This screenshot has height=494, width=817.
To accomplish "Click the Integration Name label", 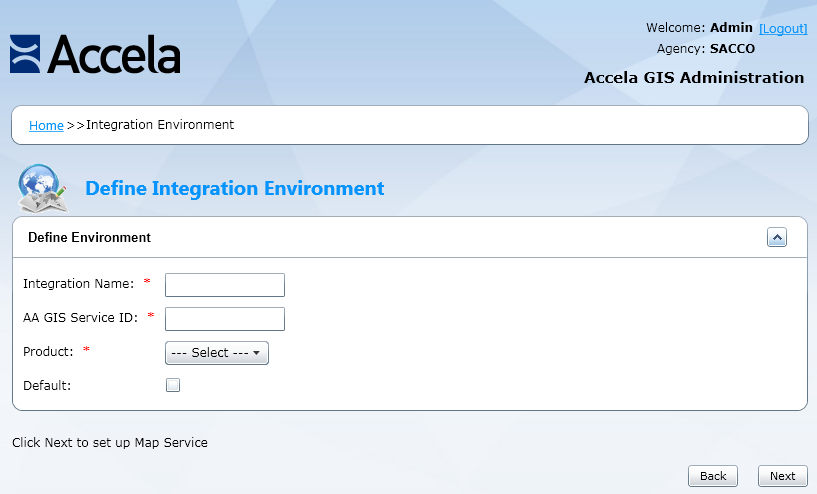I will point(78,284).
